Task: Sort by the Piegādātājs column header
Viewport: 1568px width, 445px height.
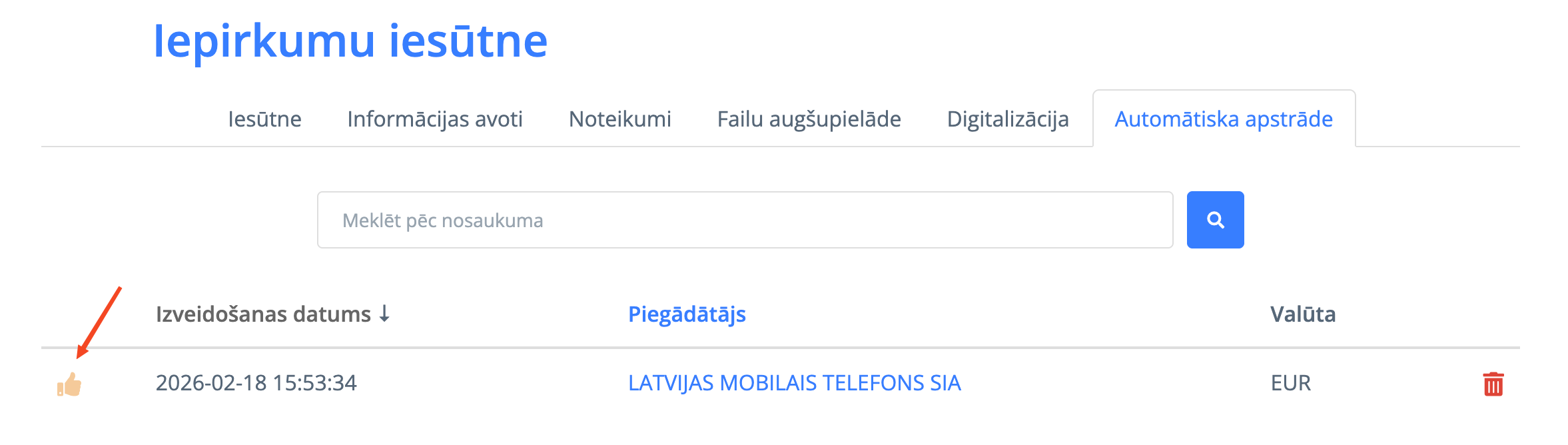Action: [687, 314]
